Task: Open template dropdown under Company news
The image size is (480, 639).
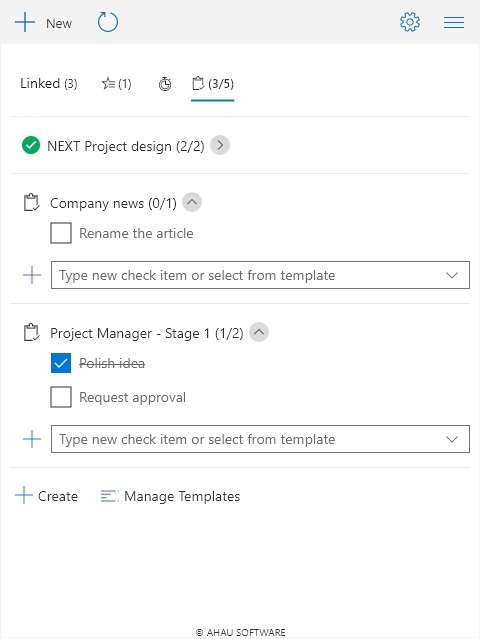Action: pos(452,275)
